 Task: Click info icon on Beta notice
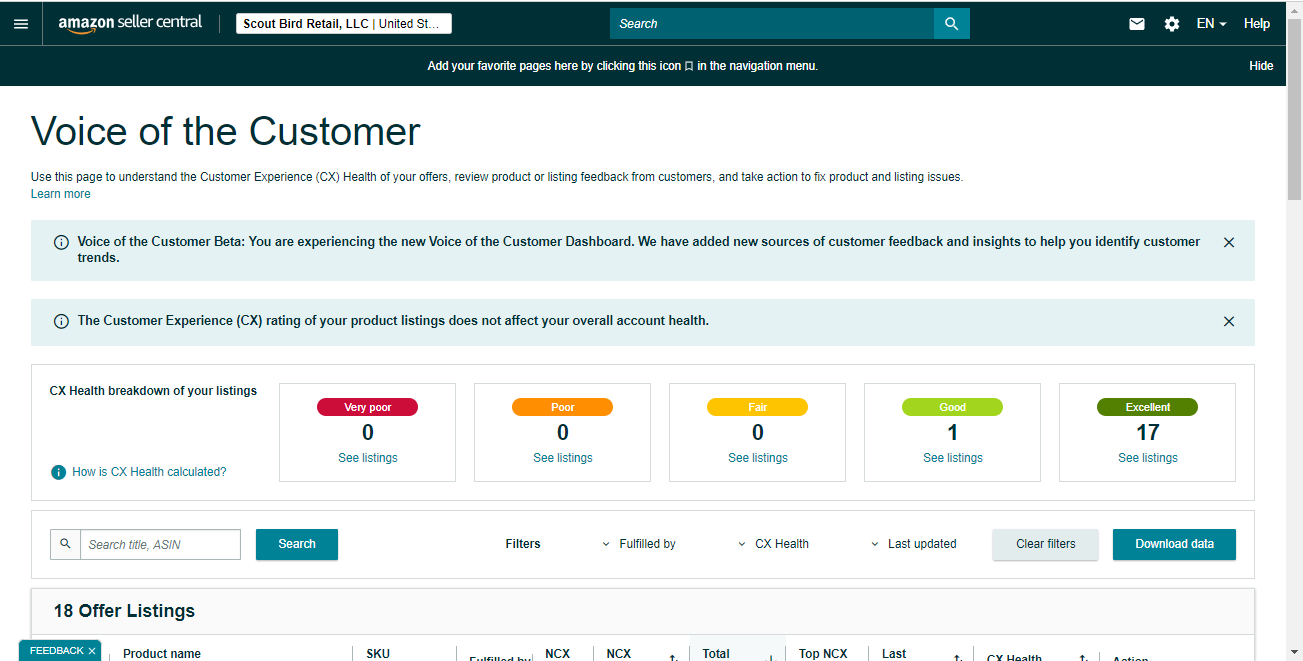[x=61, y=242]
